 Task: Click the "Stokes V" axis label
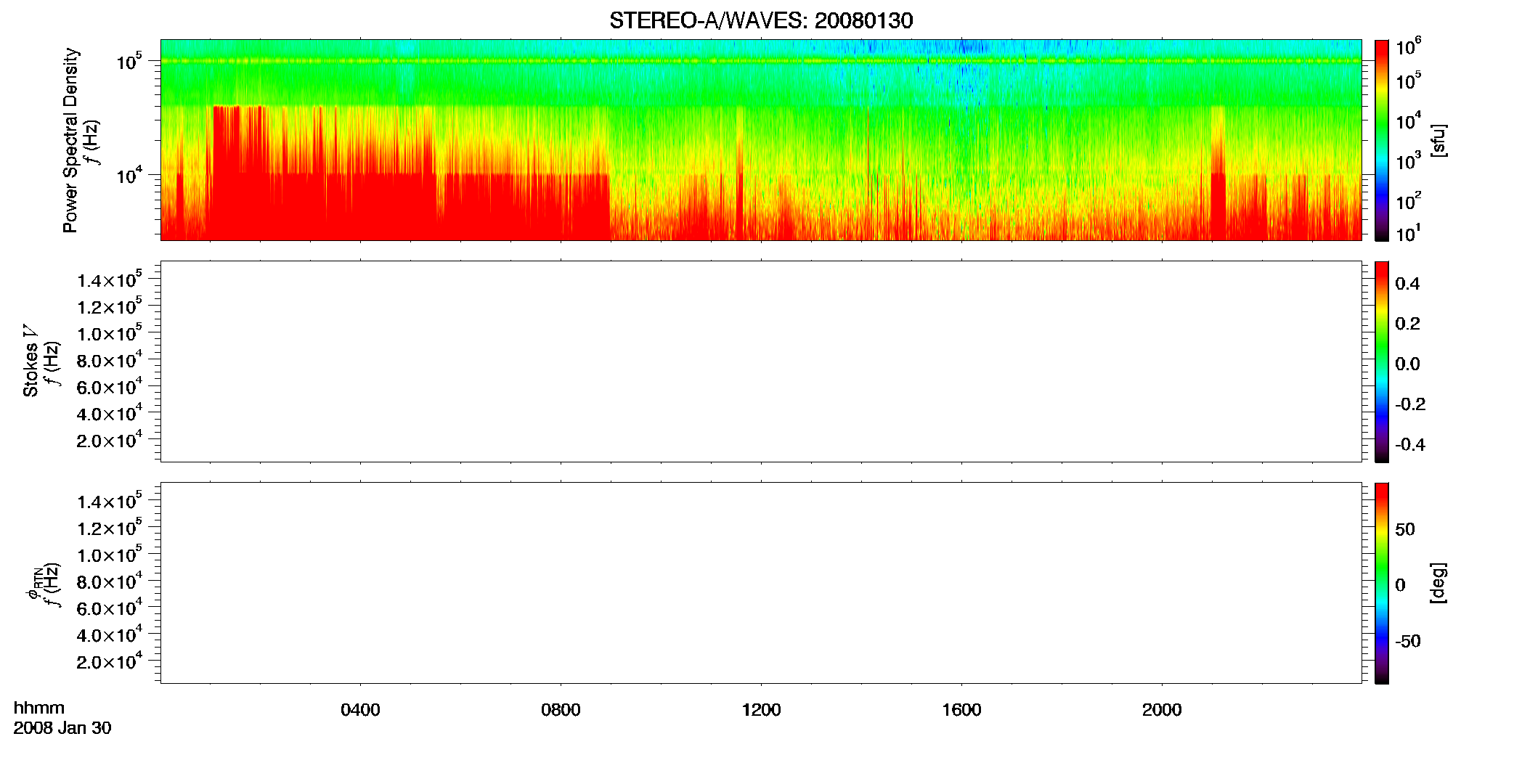tap(30, 361)
